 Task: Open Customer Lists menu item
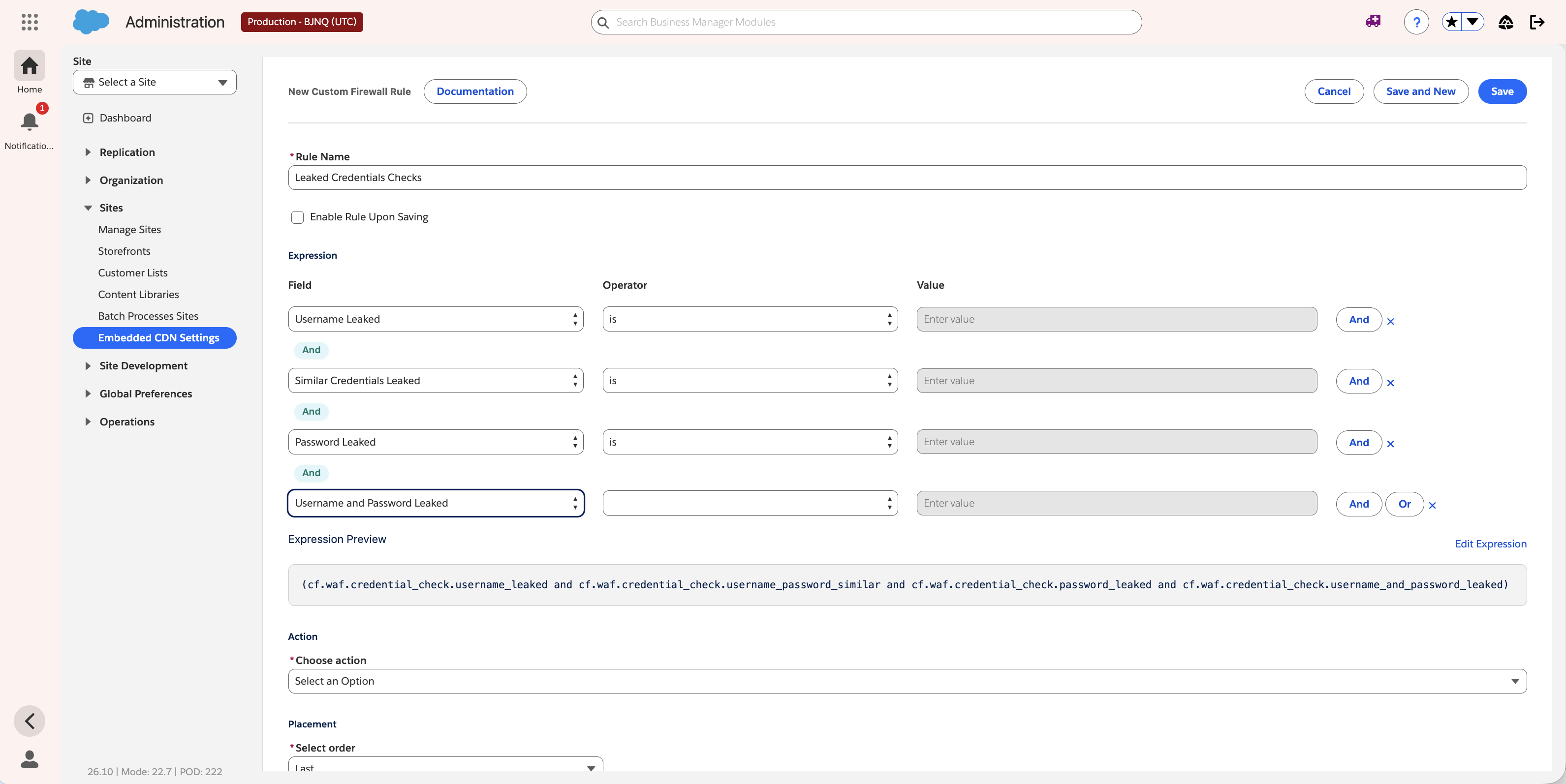pos(132,273)
